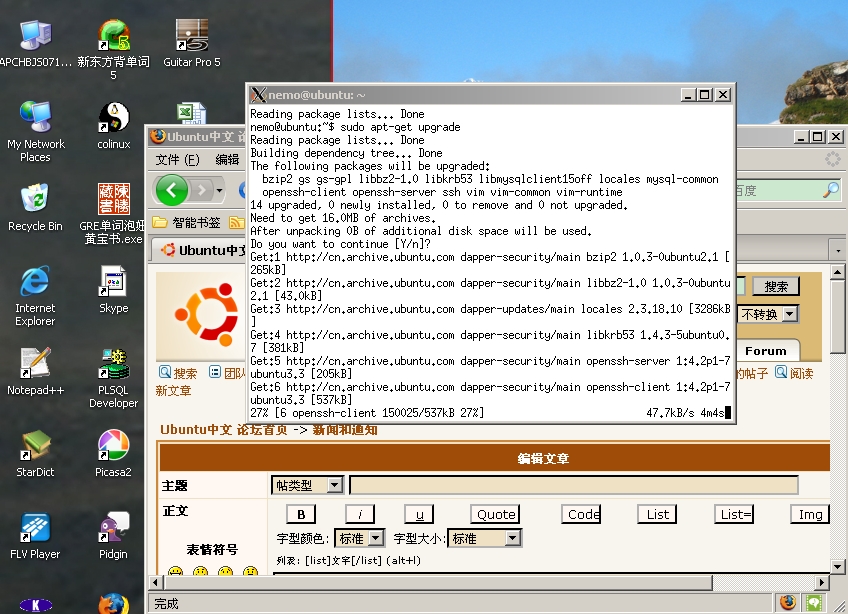Open the 编辑 menu in Firefox
This screenshot has width=848, height=614.
[227, 160]
